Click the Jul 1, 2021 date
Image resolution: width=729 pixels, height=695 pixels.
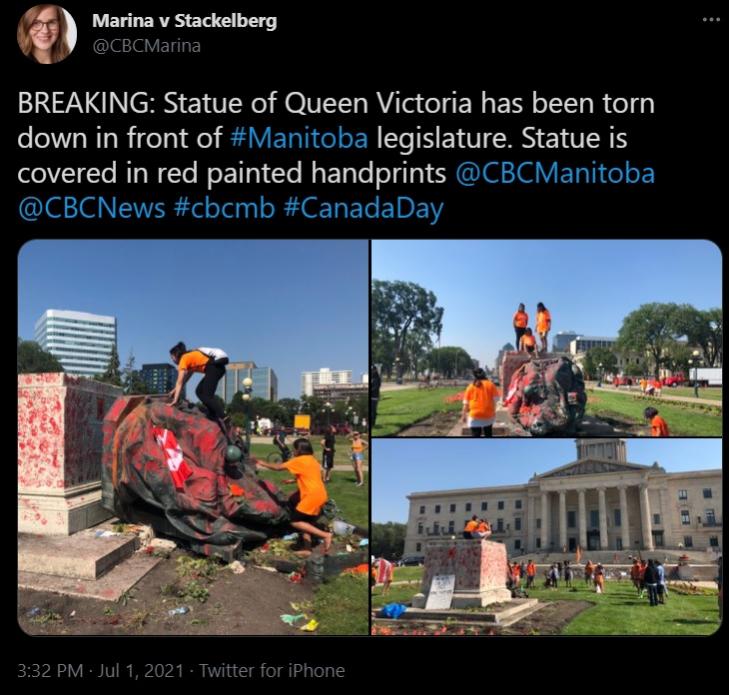tap(140, 671)
